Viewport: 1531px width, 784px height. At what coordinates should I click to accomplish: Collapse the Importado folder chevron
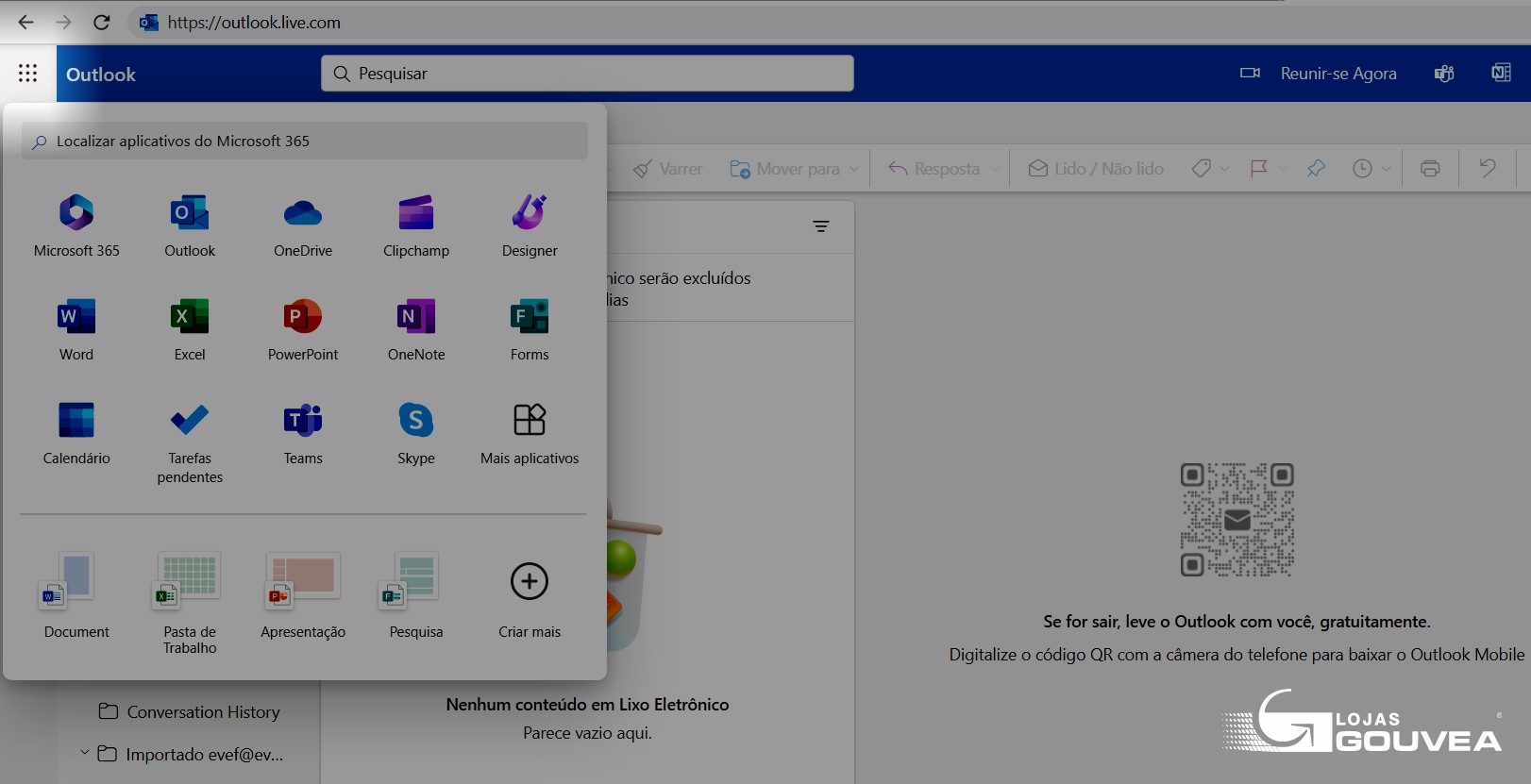click(x=84, y=753)
